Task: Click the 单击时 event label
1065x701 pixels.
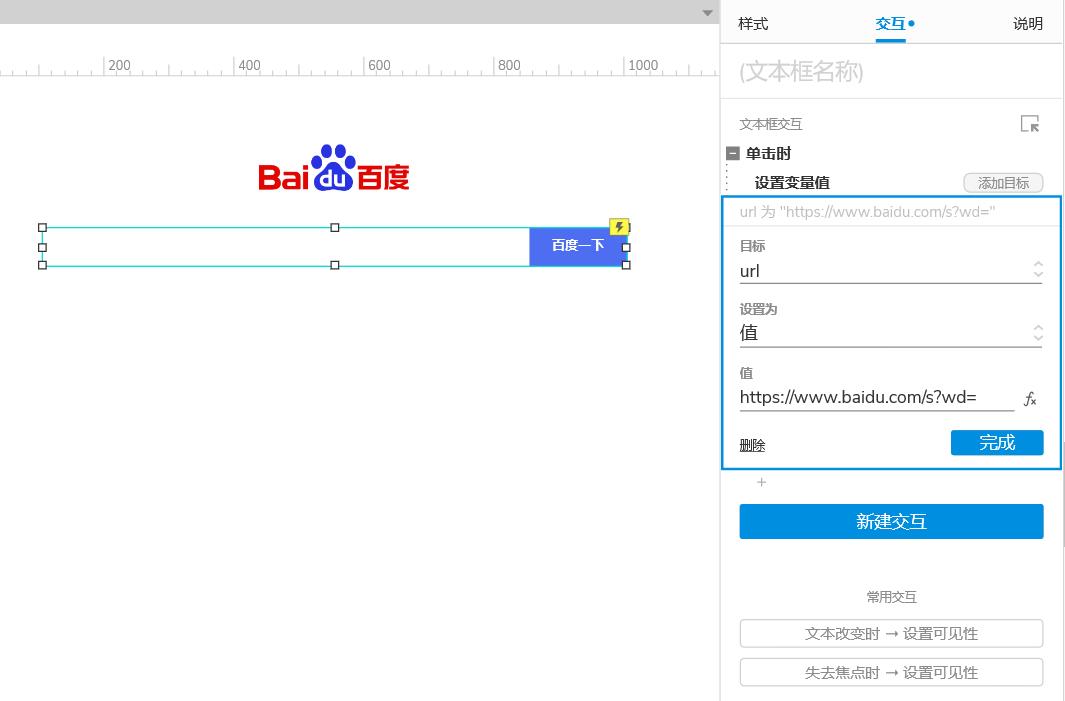Action: coord(768,154)
